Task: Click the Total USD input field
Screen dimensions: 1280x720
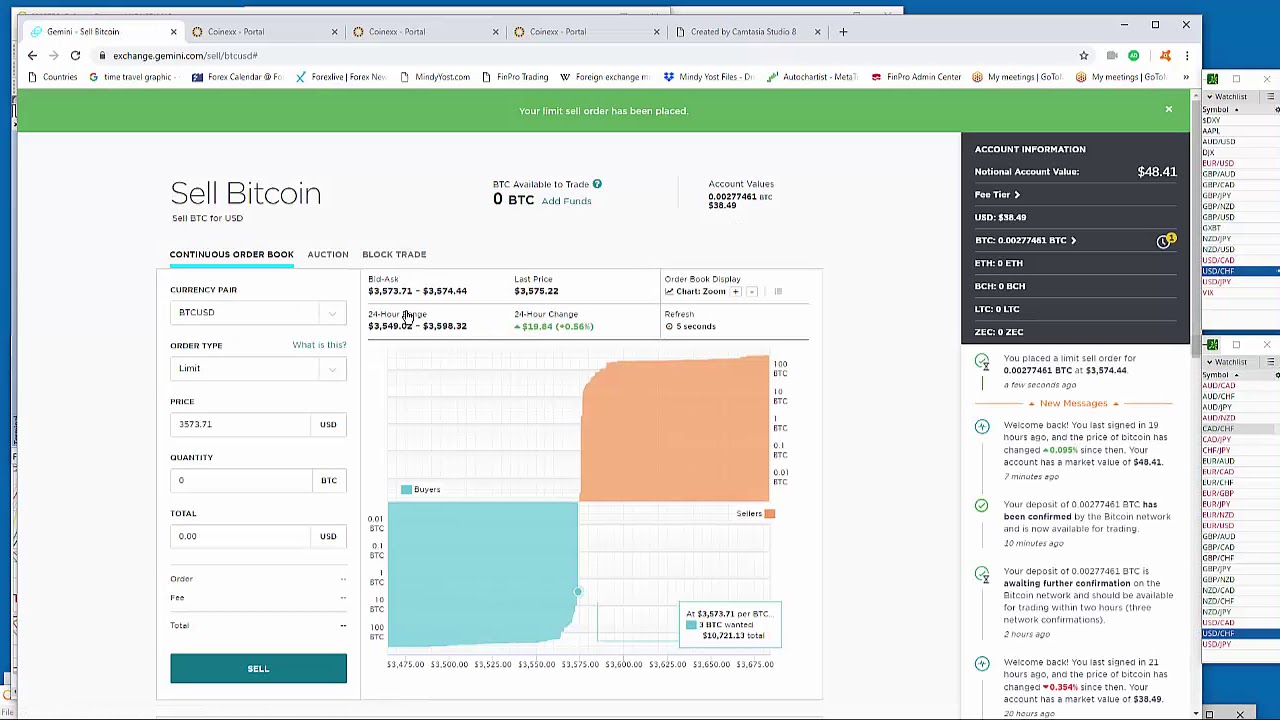Action: click(240, 537)
